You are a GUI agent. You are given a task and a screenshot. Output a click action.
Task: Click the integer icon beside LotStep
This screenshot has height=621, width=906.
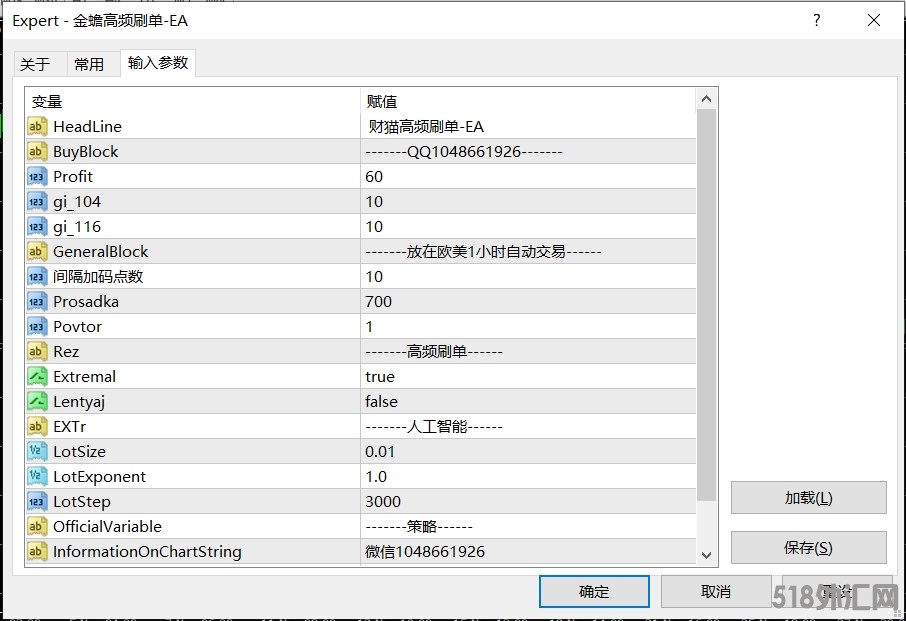37,501
